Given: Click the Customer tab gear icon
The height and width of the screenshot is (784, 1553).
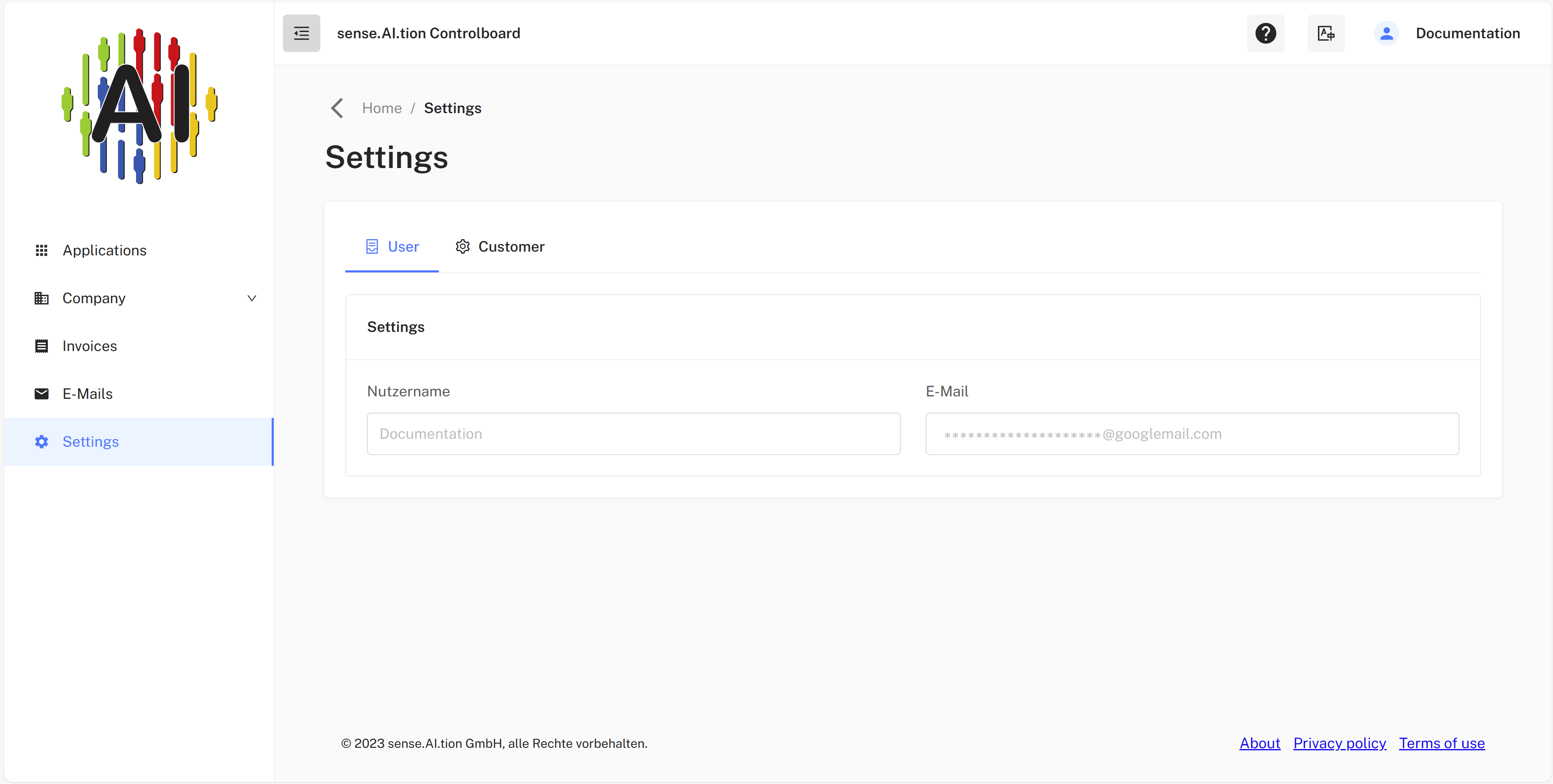Looking at the screenshot, I should (x=462, y=247).
